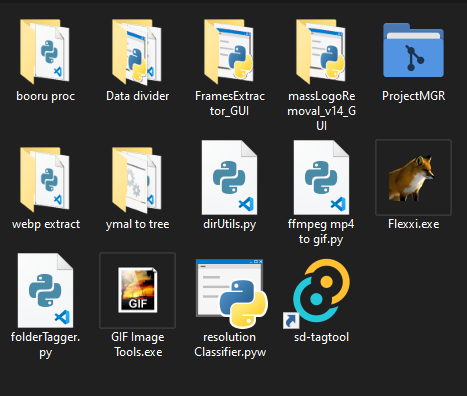This screenshot has height=396, width=467.
Task: Click the folderTagger.py Python file icon
Action: coord(45,290)
